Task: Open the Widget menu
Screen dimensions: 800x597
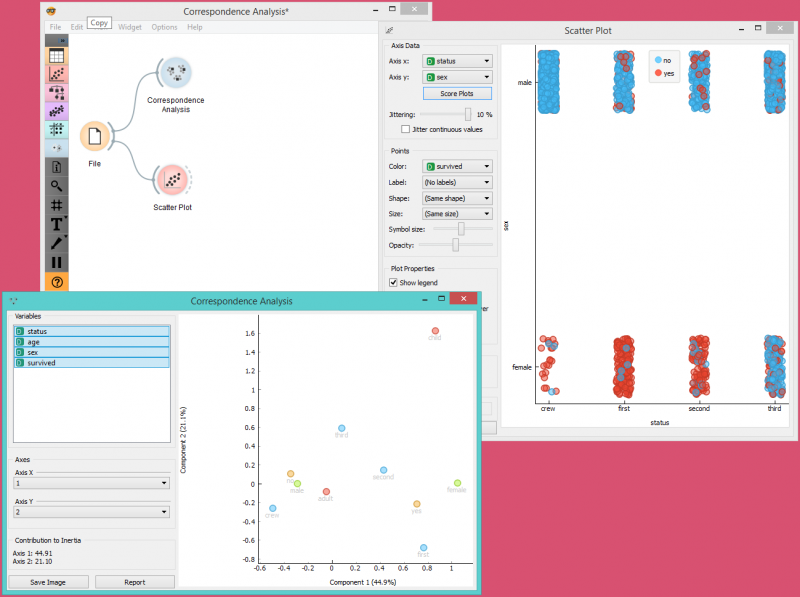Action: click(x=130, y=27)
